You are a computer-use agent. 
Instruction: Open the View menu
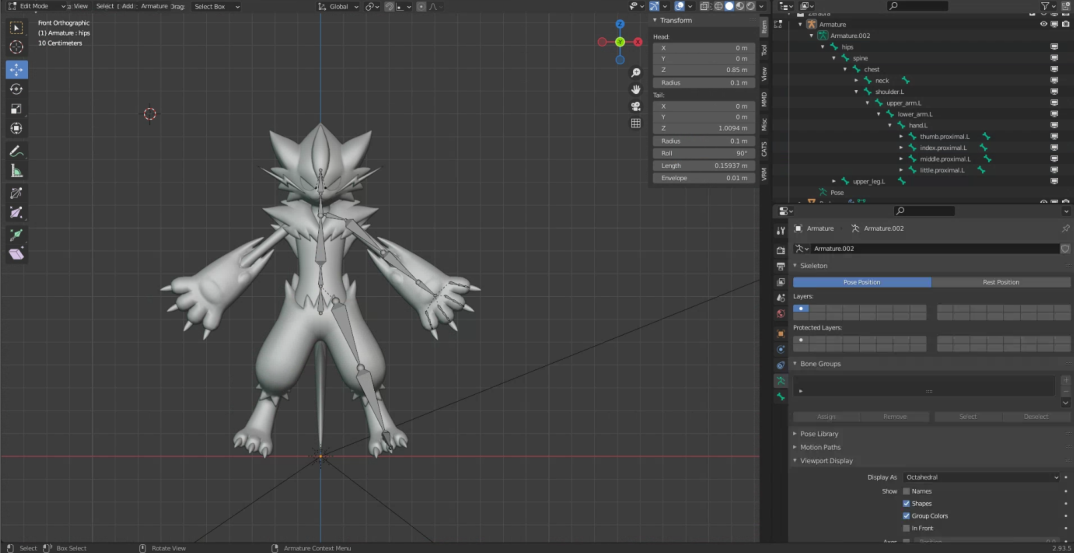(x=81, y=6)
